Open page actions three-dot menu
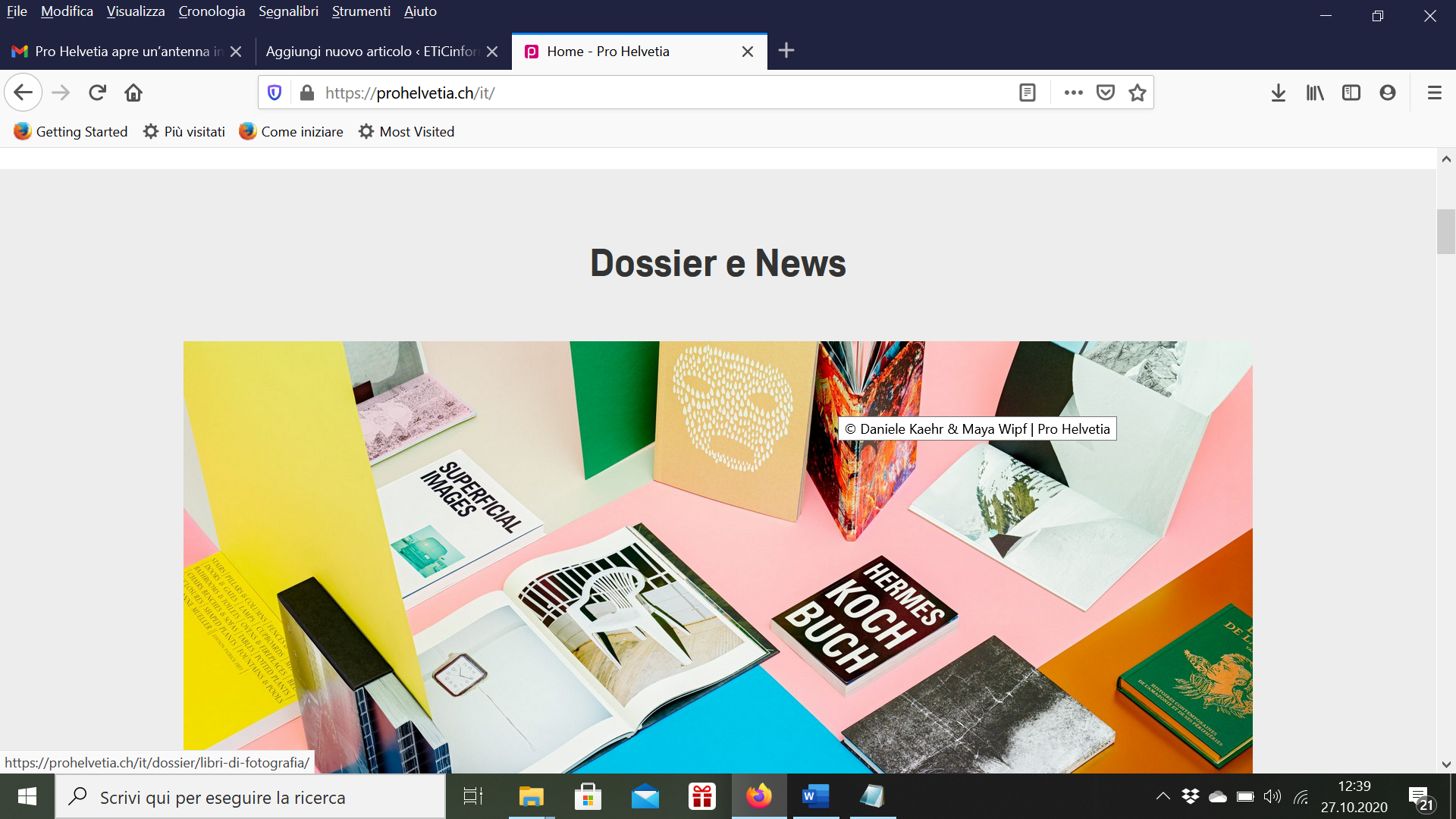This screenshot has width=1456, height=819. (1073, 93)
